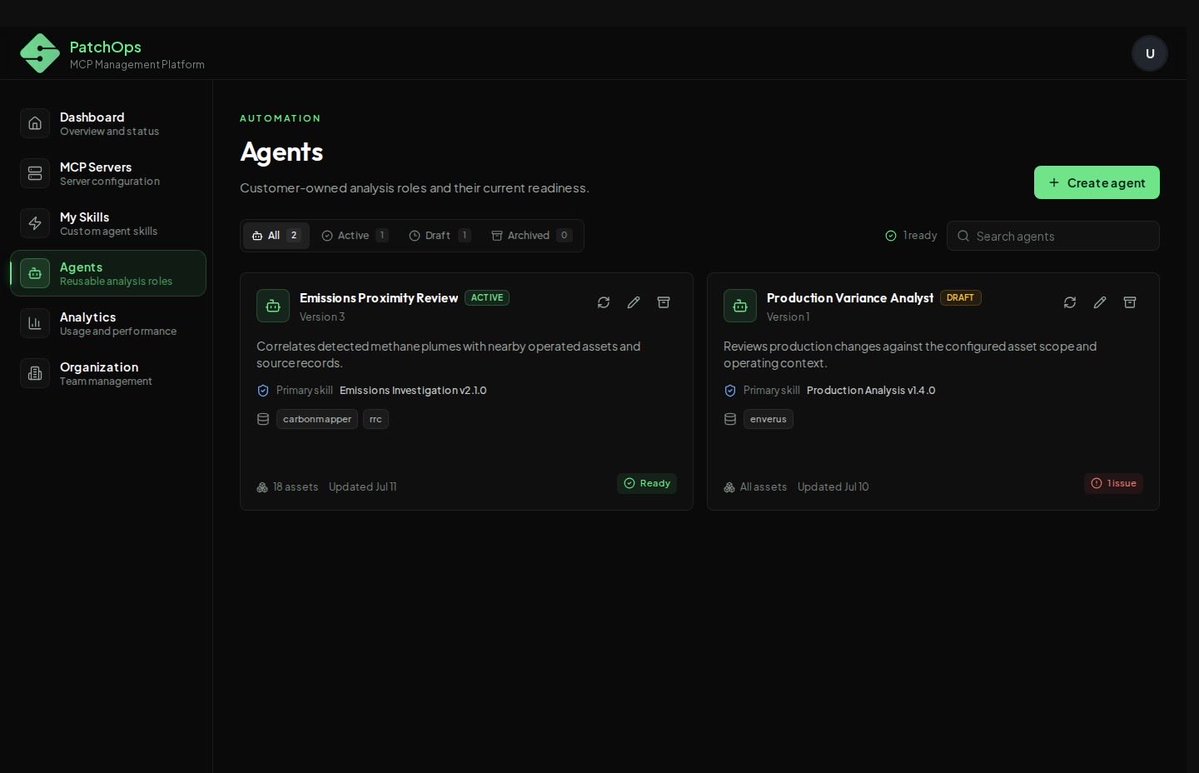Click the assets icon beside All assets
Screen dimensions: 1199x773
[x=729, y=487]
